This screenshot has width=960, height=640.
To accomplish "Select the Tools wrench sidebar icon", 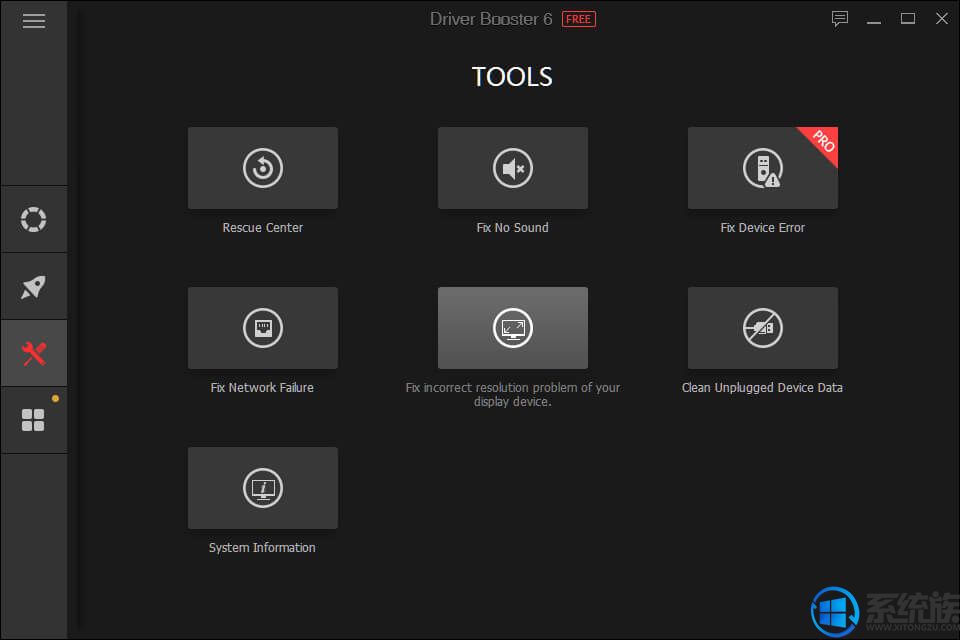I will (34, 353).
